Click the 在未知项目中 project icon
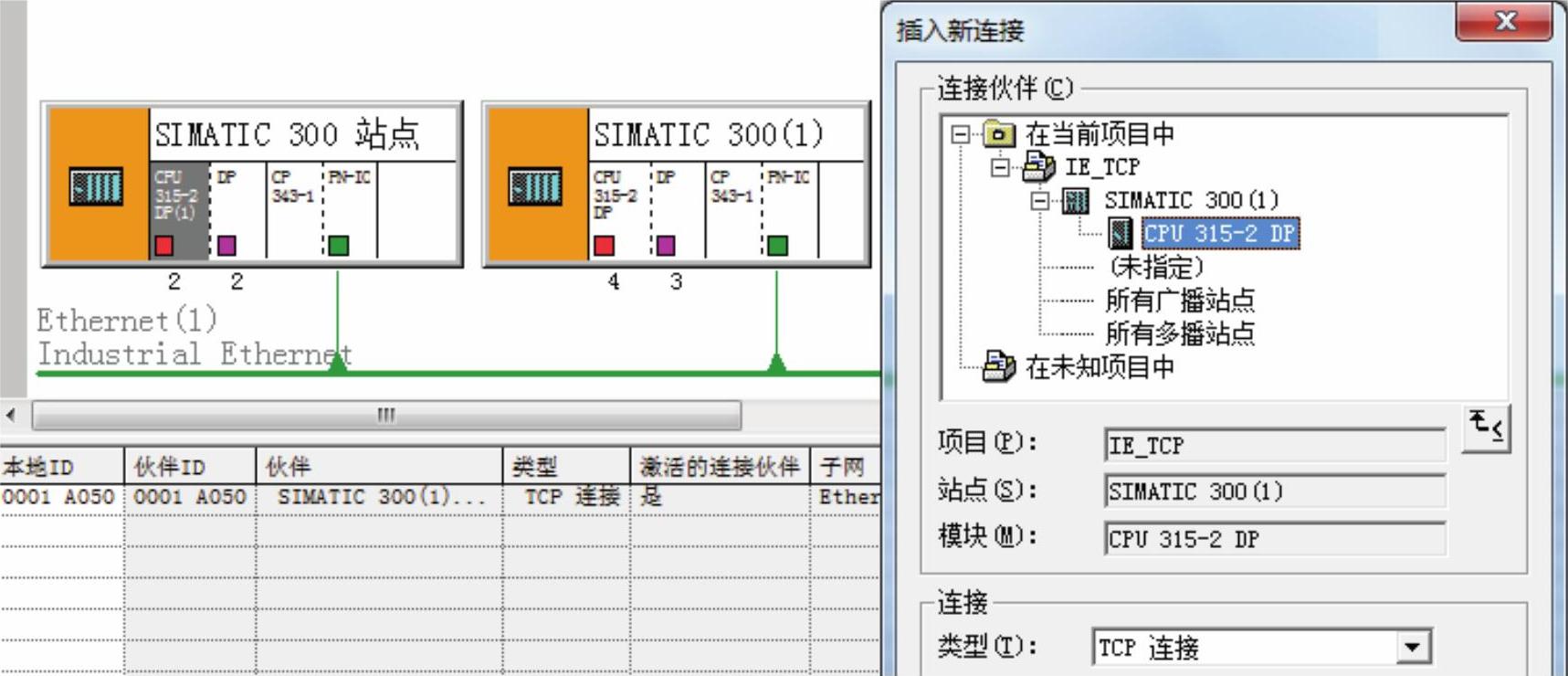The image size is (1568, 676). pyautogui.click(x=999, y=367)
